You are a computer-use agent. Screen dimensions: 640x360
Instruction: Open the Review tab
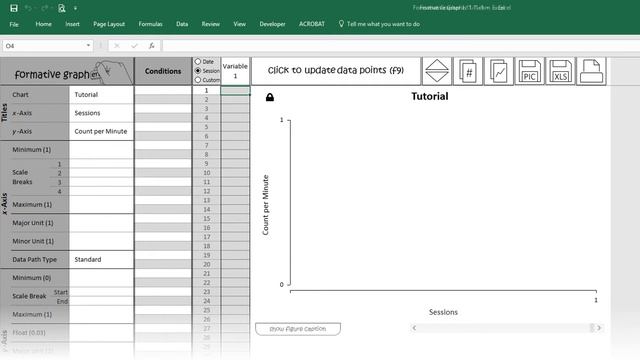click(x=211, y=24)
